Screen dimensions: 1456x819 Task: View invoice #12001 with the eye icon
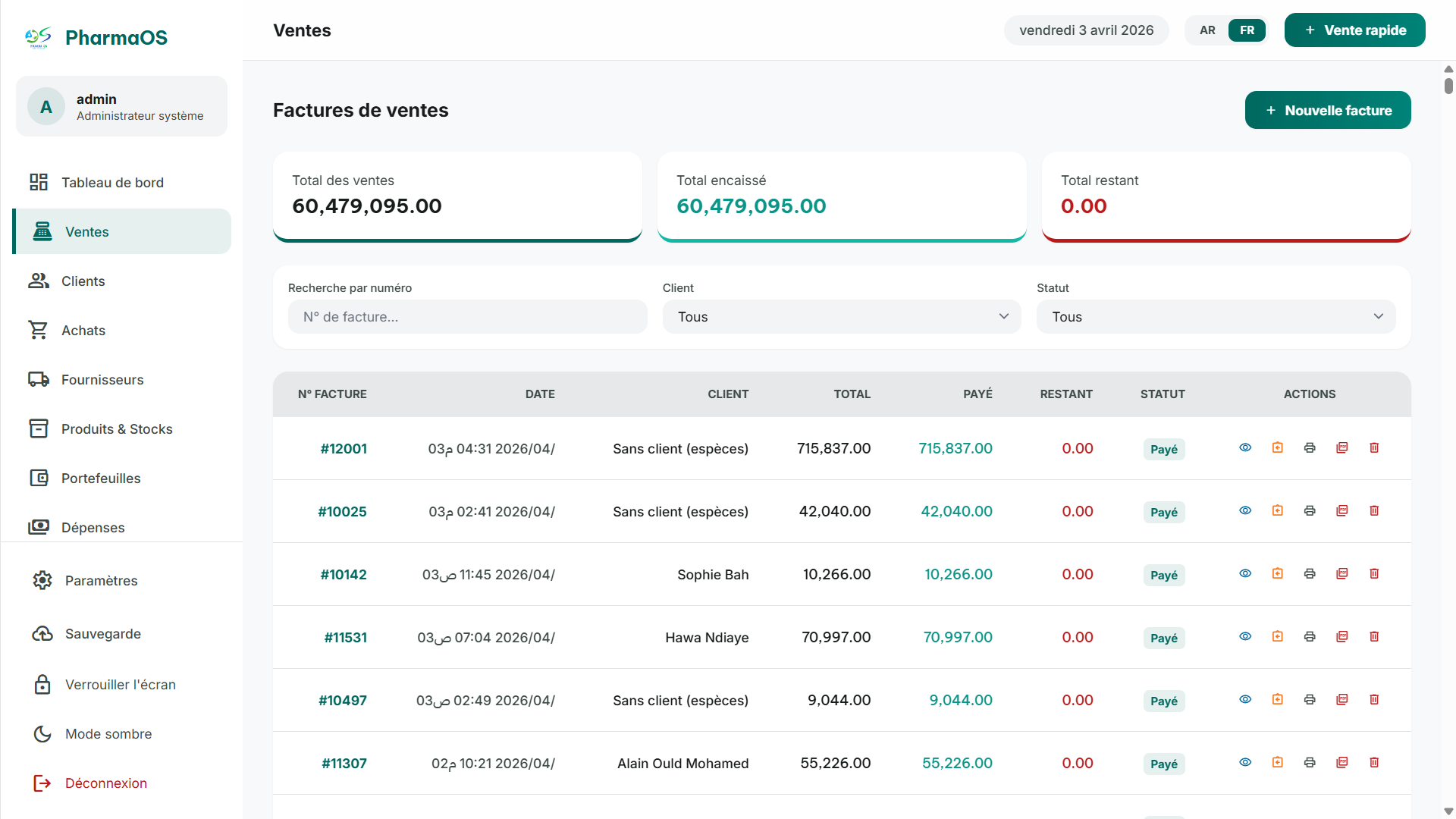tap(1245, 448)
